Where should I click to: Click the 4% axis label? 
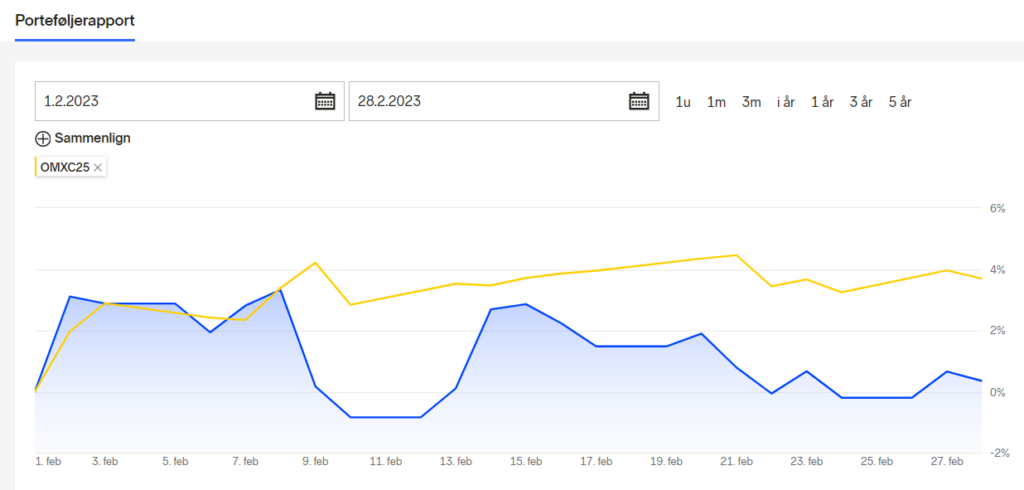[x=997, y=270]
